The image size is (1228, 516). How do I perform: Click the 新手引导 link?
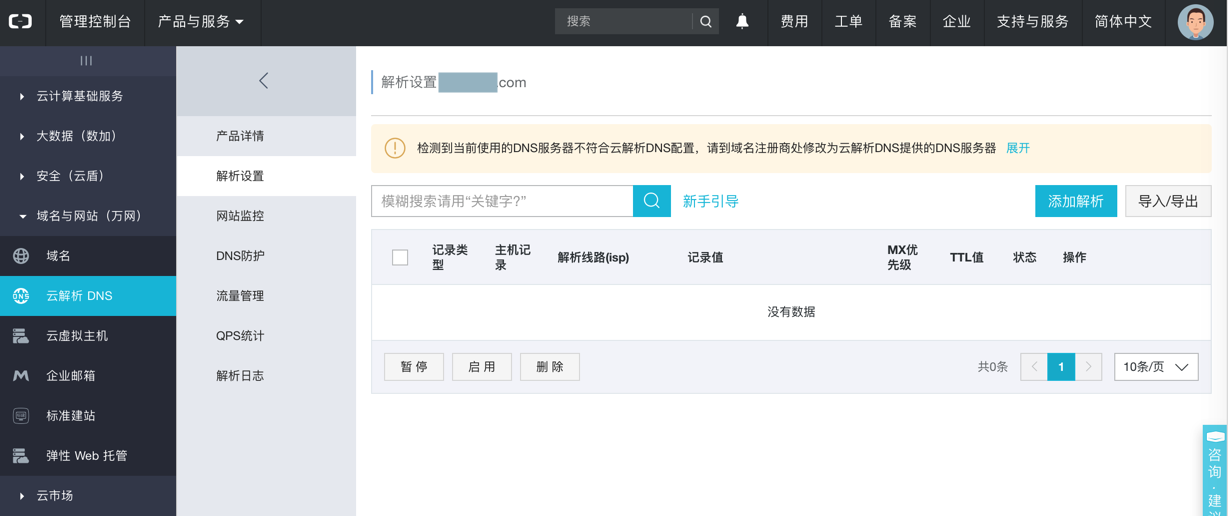(x=710, y=201)
